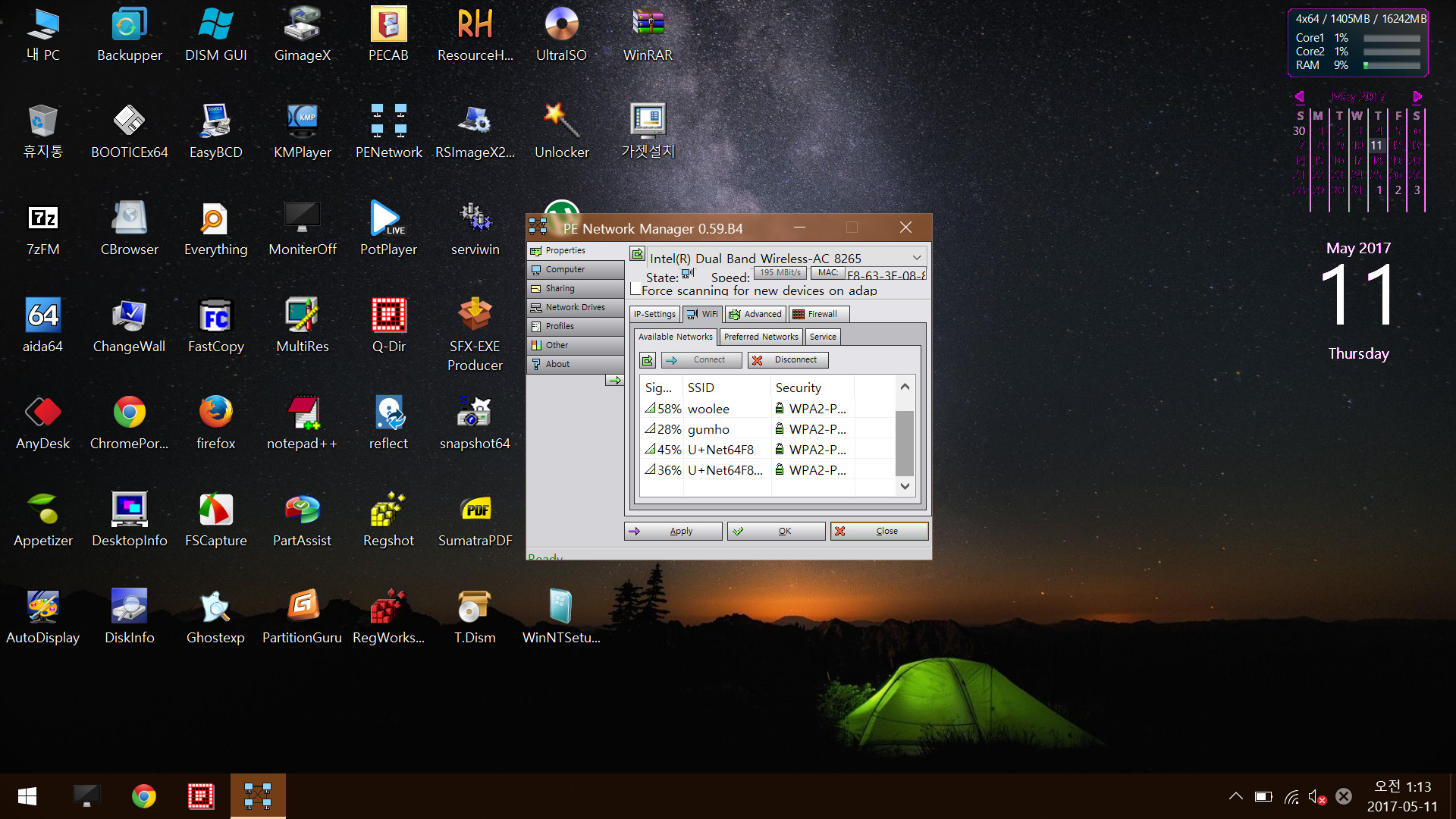Launch the FastCopy desktop icon
Viewport: 1456px width, 819px height.
[x=215, y=326]
